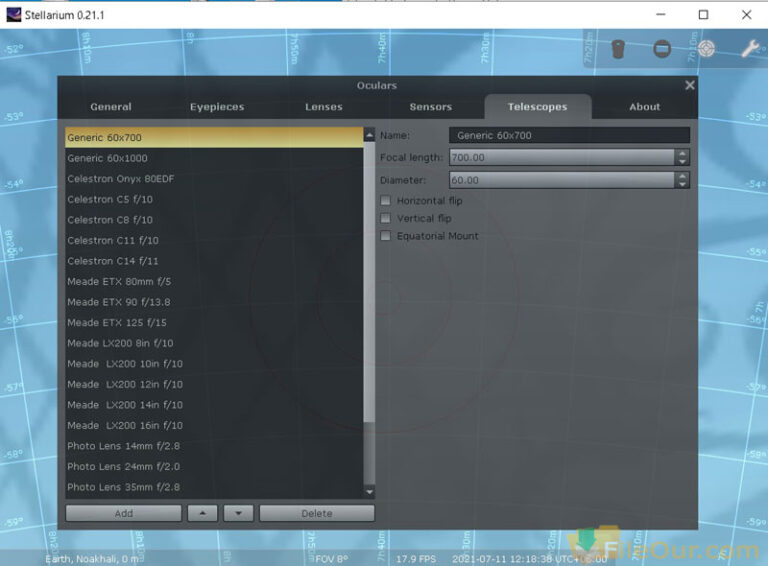Minimize the Stellarium window
This screenshot has height=566, width=768.
(x=660, y=15)
